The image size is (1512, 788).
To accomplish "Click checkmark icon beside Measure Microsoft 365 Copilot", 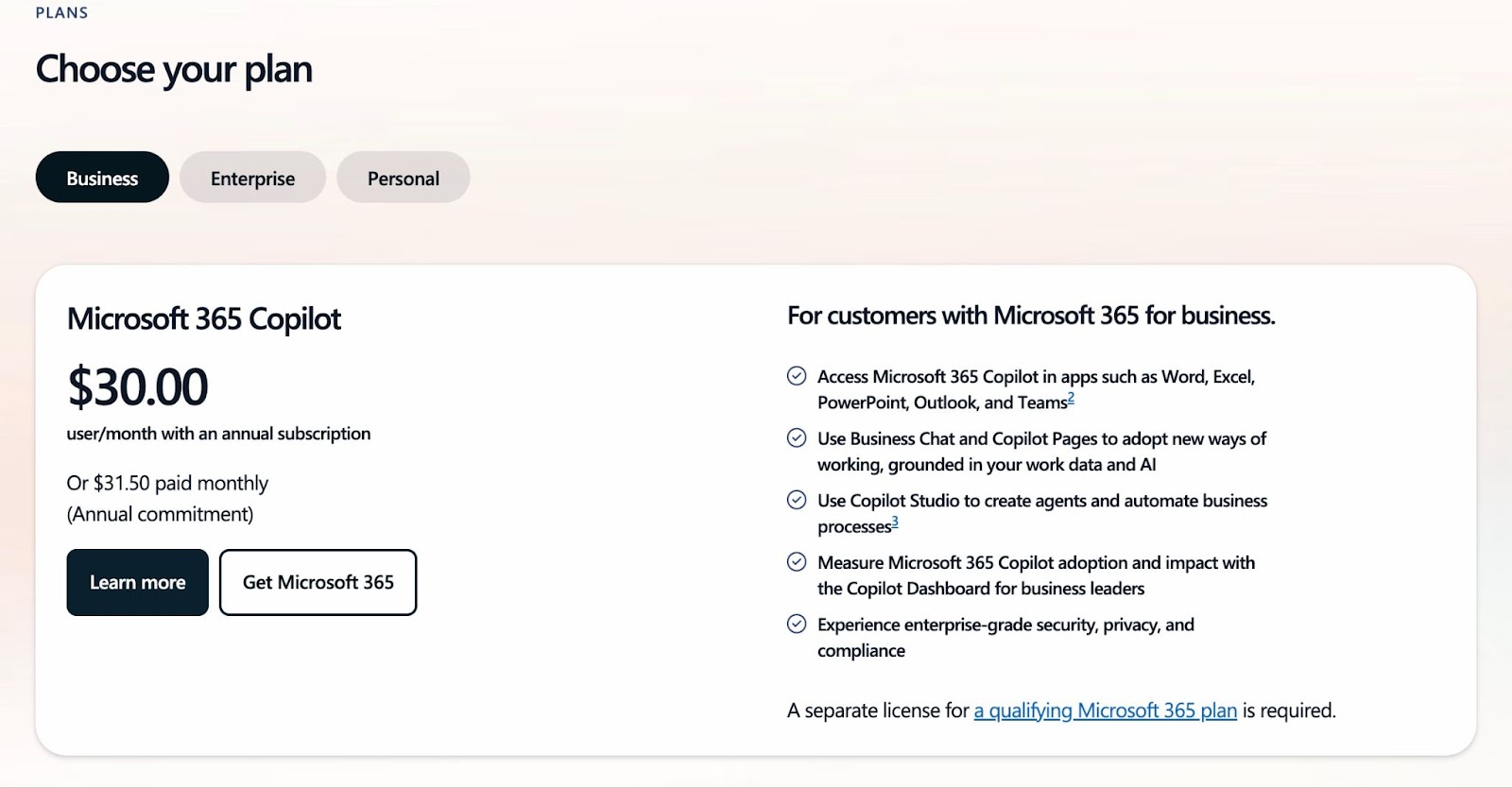I will point(797,562).
